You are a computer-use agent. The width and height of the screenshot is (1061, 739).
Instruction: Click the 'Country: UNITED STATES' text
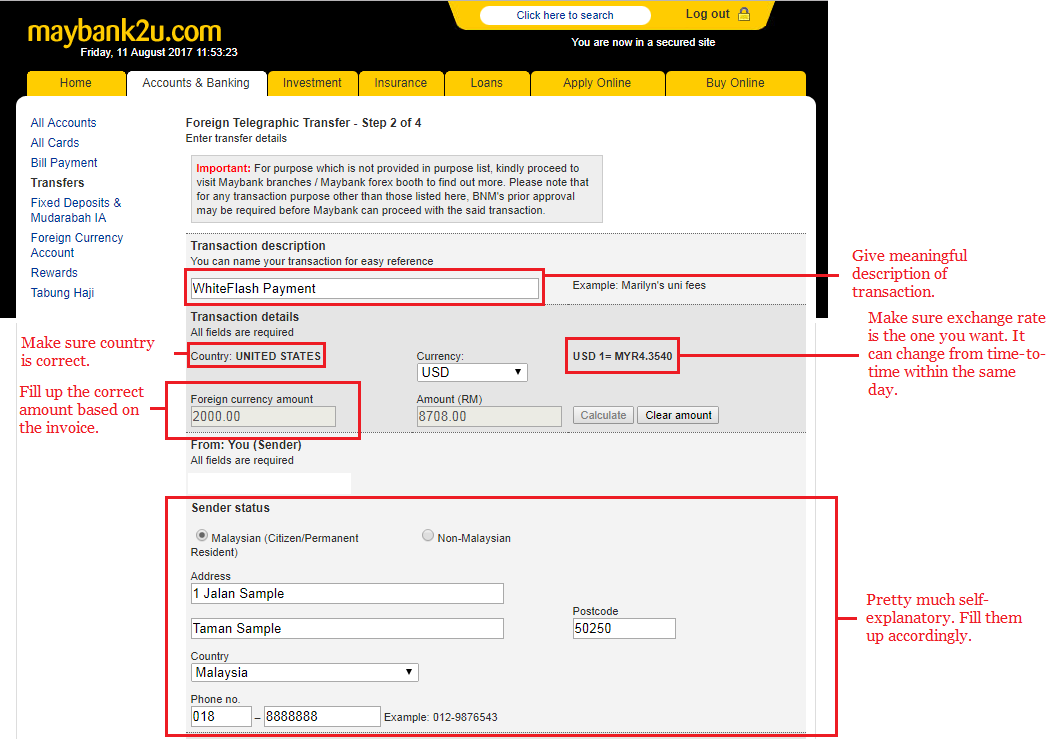256,356
